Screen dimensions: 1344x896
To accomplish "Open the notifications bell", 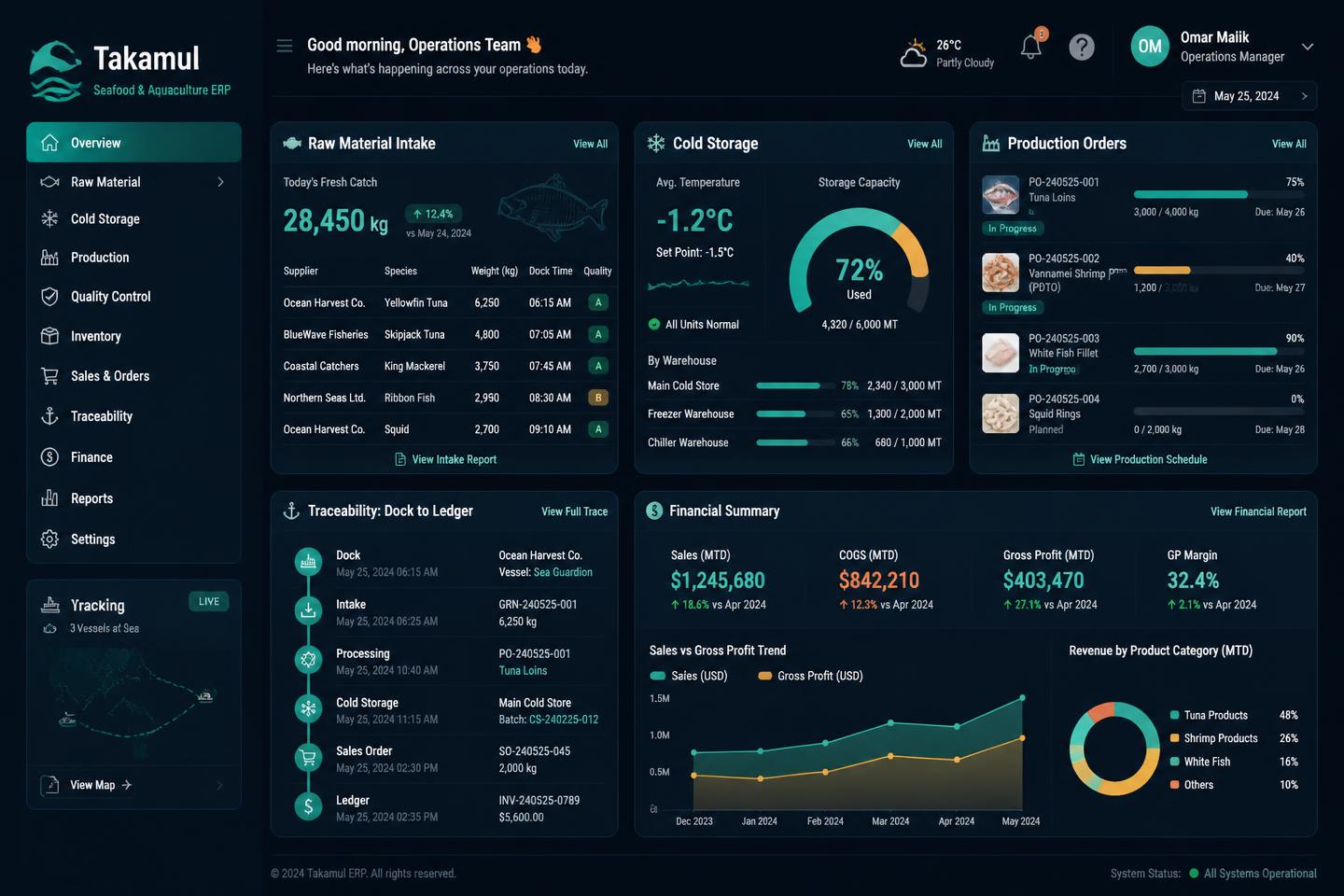I will tap(1031, 47).
